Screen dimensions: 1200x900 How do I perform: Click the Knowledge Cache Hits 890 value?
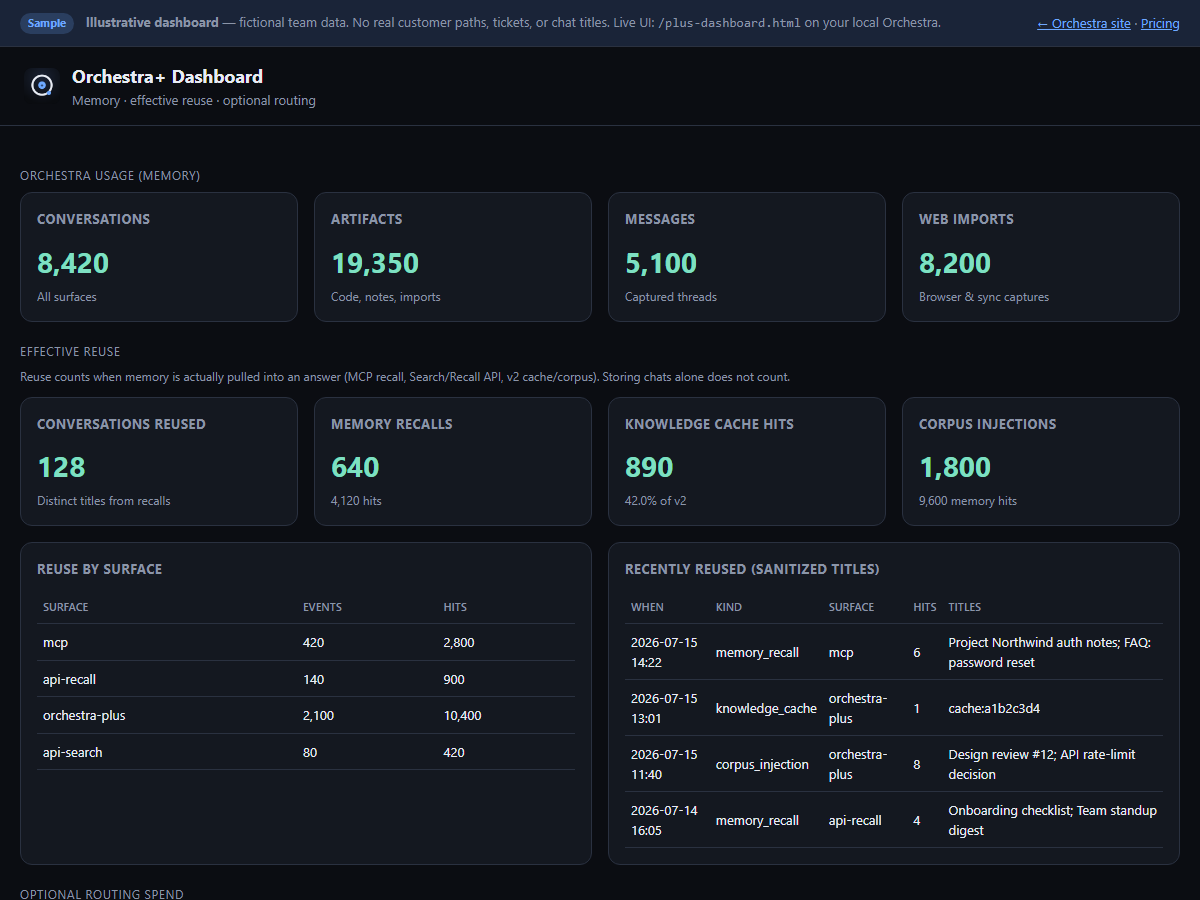click(649, 467)
